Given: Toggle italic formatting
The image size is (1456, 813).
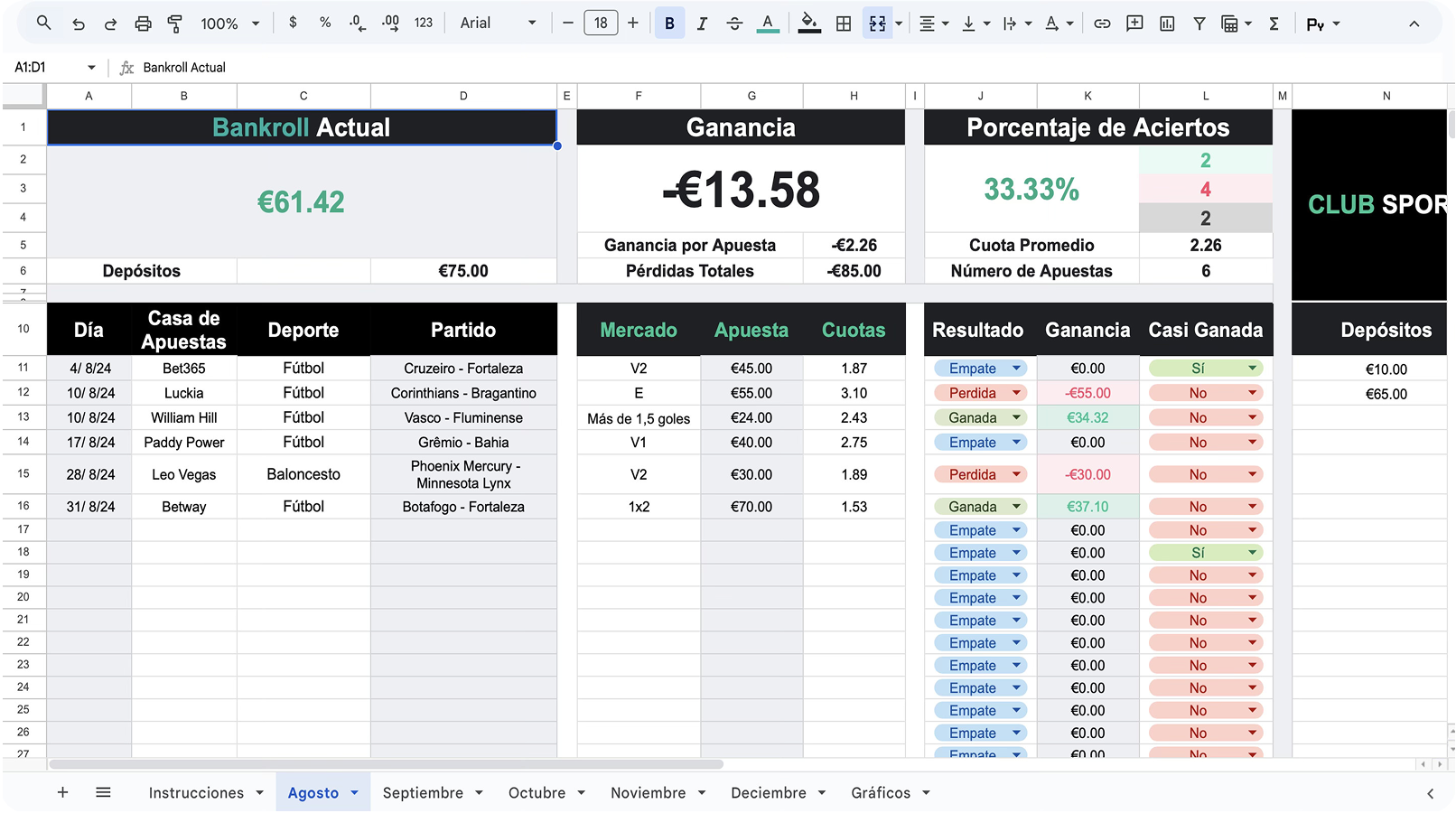Looking at the screenshot, I should point(702,23).
